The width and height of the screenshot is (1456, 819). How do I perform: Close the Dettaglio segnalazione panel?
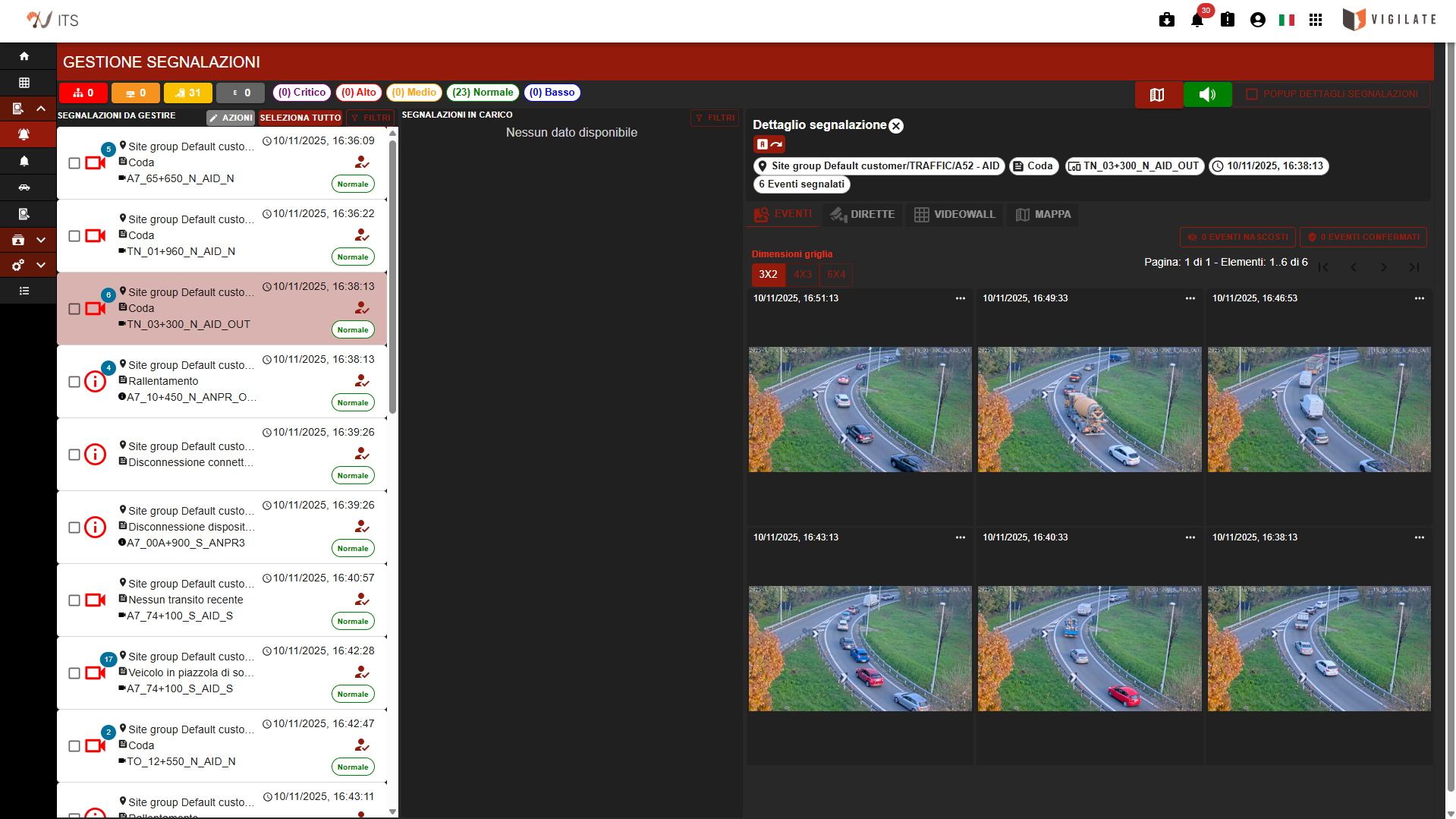[896, 126]
